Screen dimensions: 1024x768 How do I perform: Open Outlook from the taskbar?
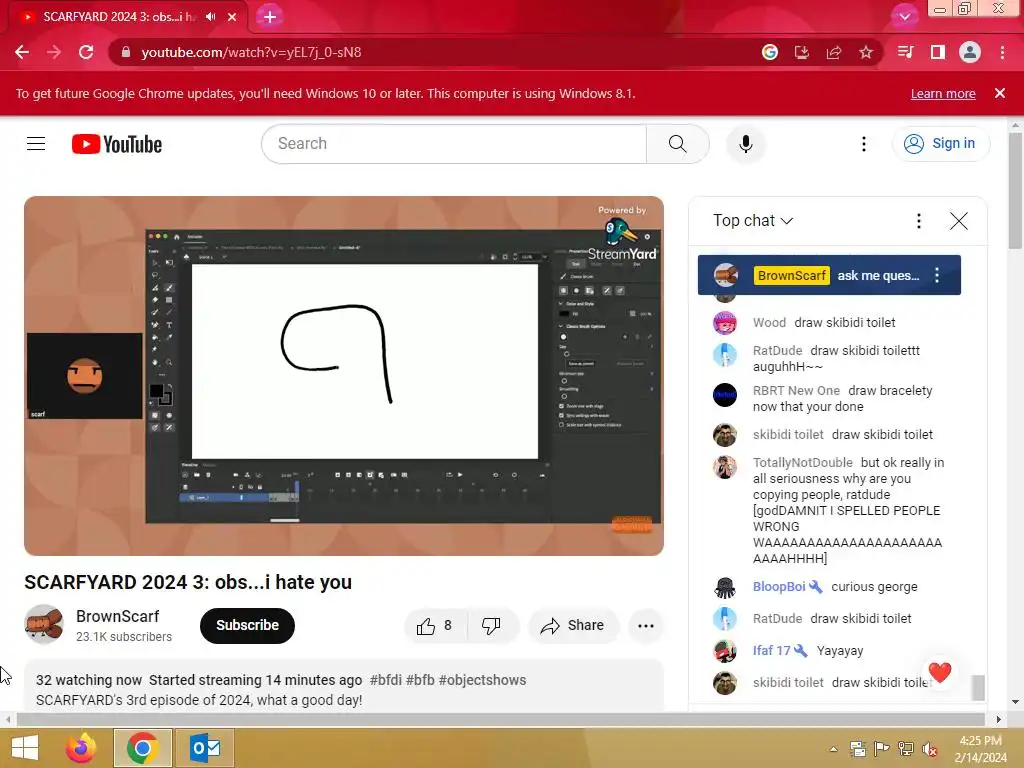(x=205, y=748)
